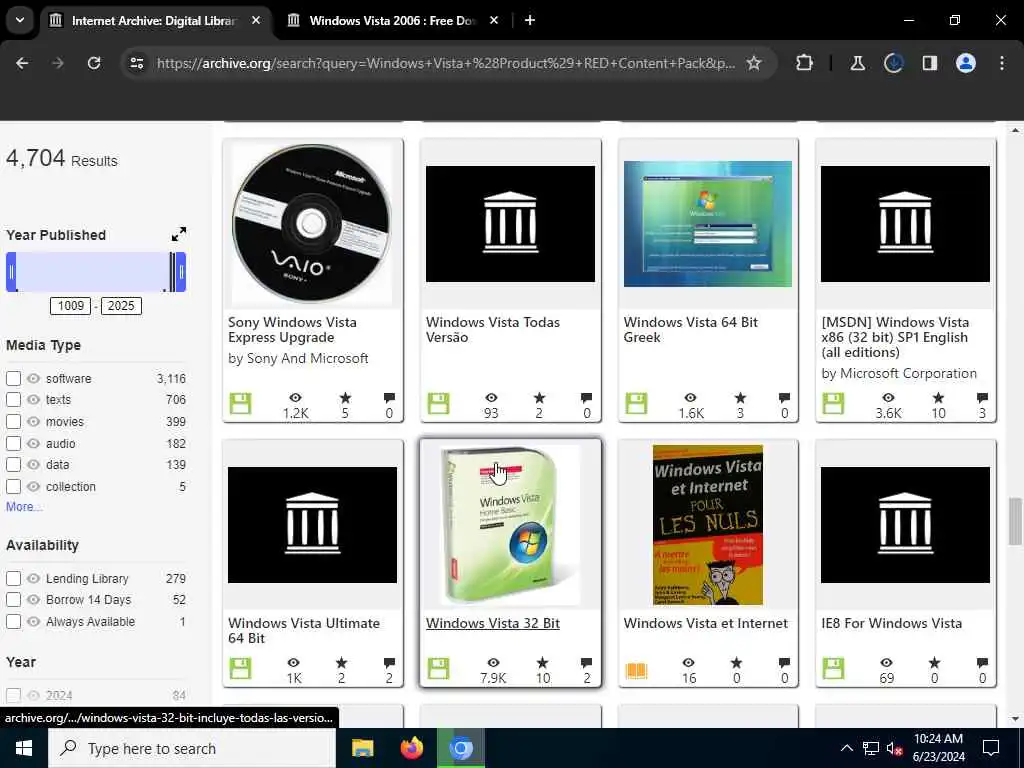
Task: Open Windows Vista 32 Bit link
Action: 493,623
